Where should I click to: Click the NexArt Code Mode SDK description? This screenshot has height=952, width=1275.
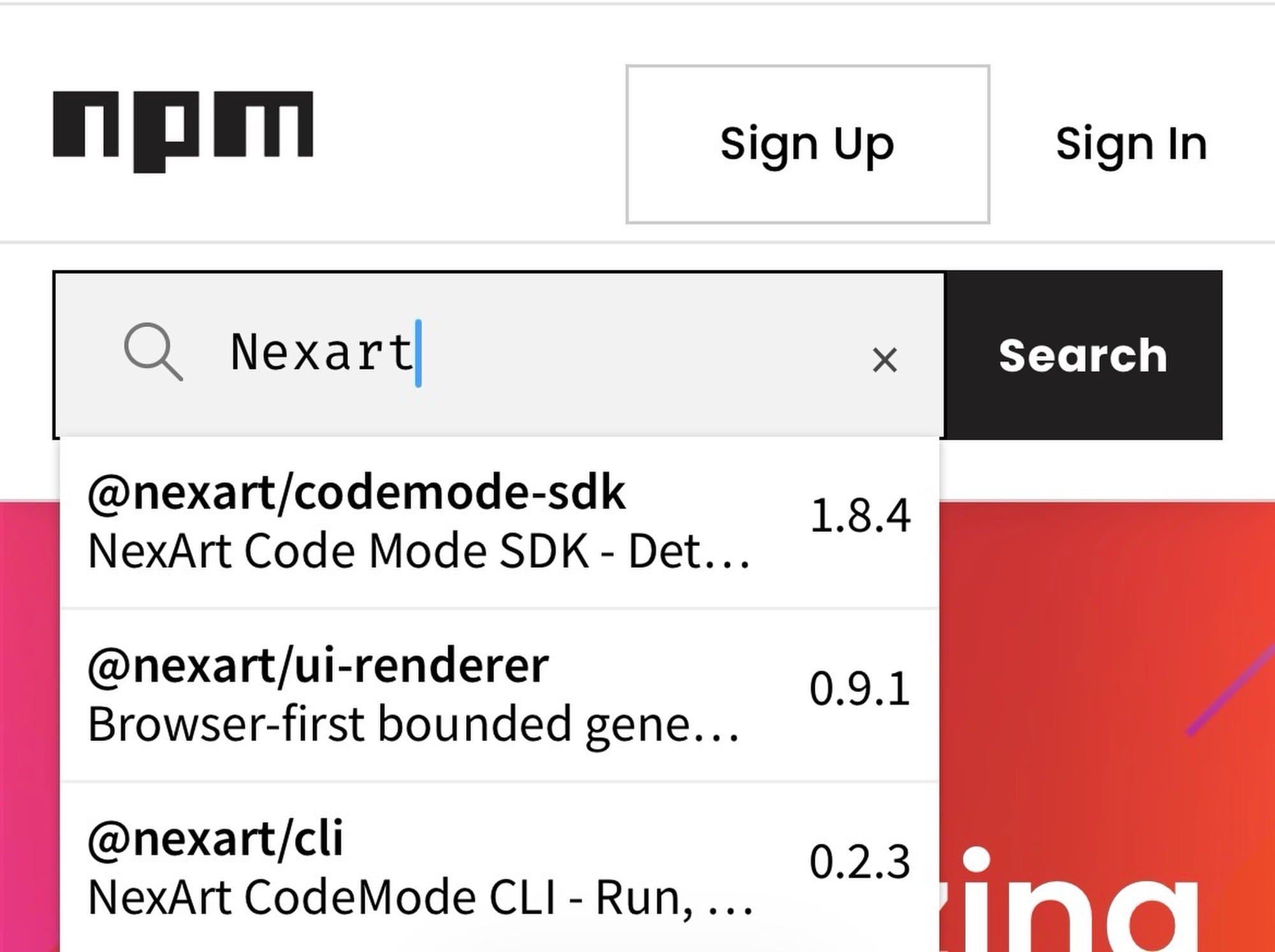coord(419,549)
